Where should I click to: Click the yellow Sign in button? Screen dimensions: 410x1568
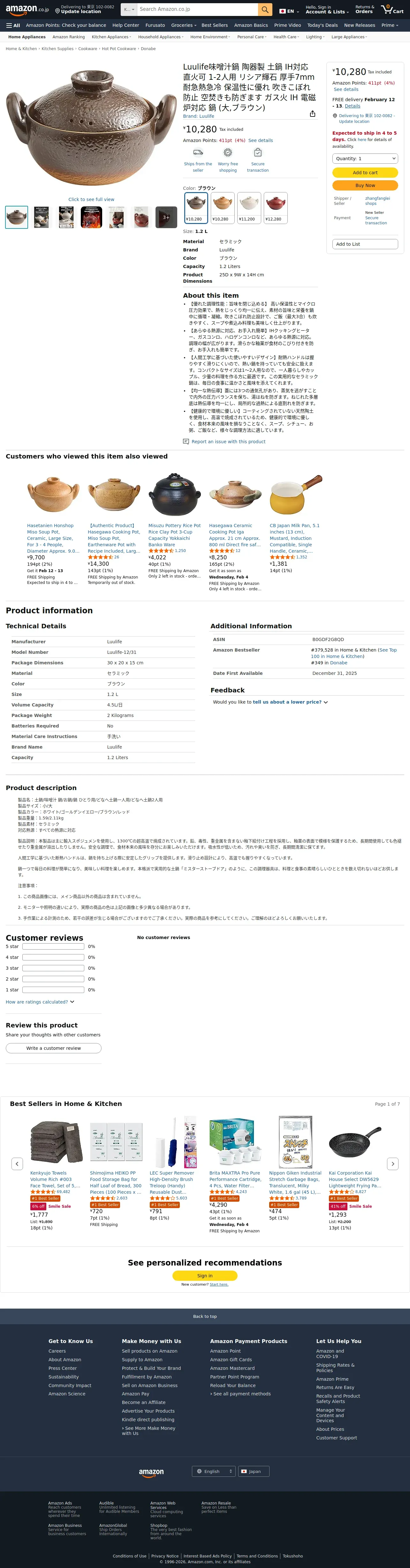tap(205, 1276)
